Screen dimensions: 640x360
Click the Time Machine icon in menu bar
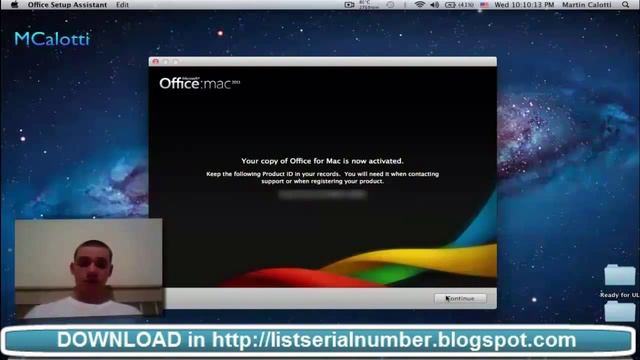pos(390,5)
